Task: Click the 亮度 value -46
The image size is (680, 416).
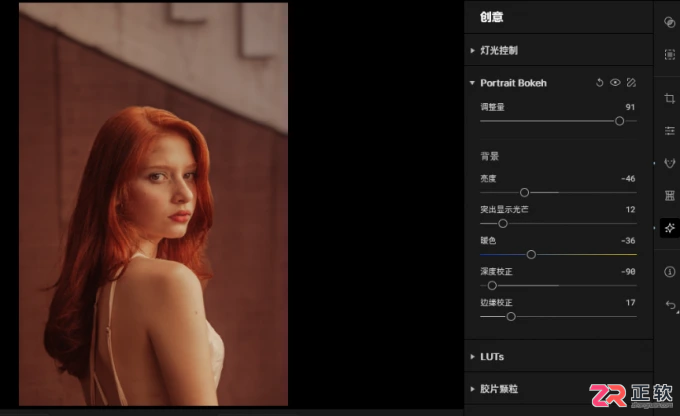Action: pyautogui.click(x=628, y=179)
